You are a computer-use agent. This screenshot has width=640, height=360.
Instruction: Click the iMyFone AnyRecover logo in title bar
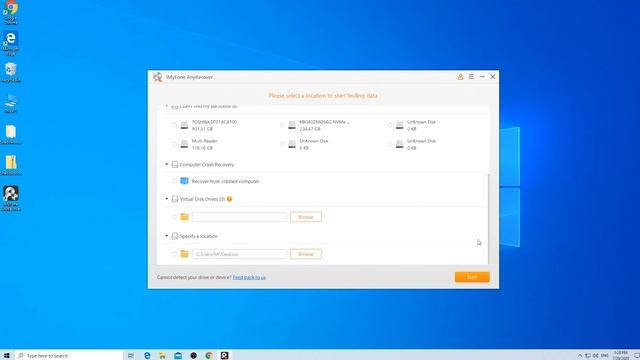(x=158, y=77)
